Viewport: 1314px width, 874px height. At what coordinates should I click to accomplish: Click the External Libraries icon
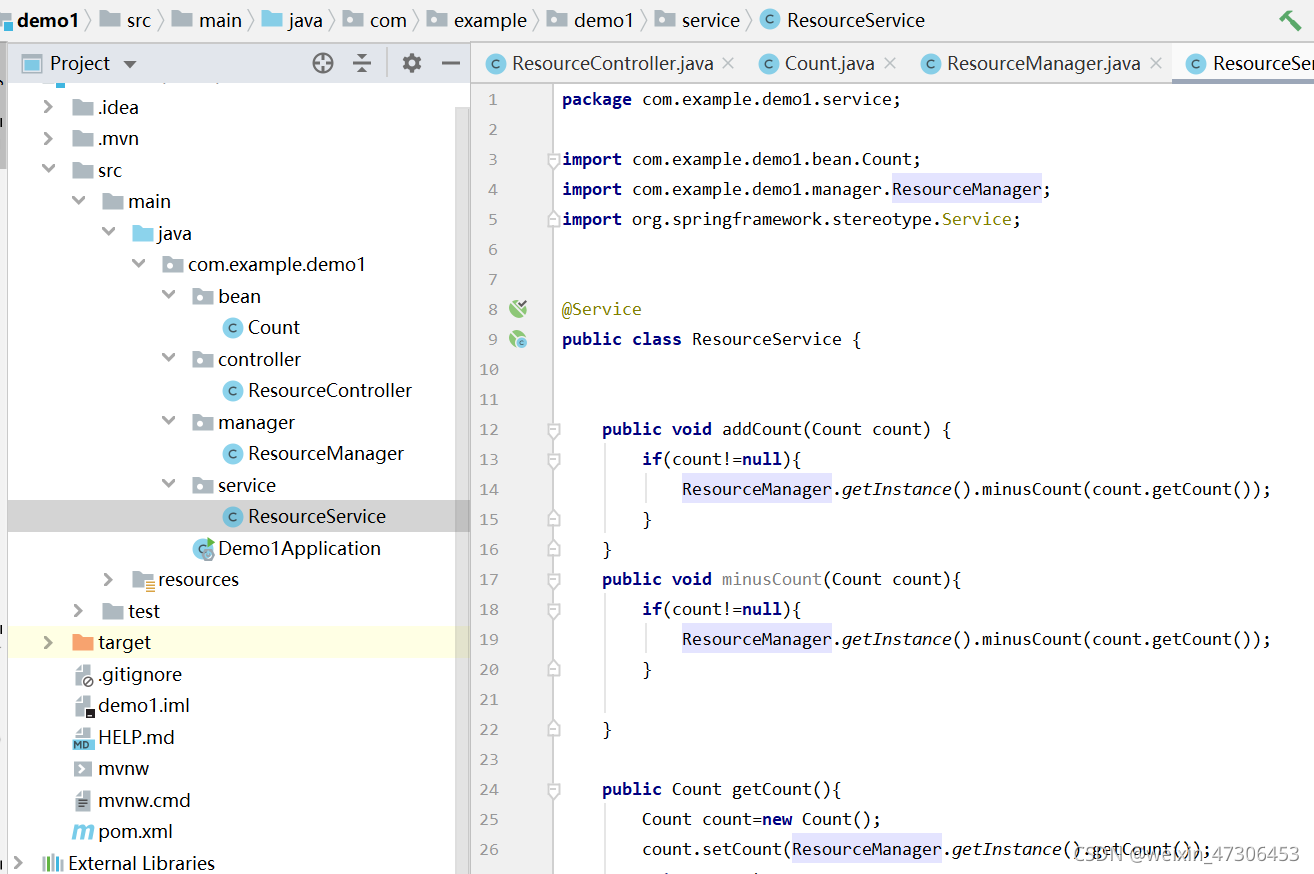click(x=52, y=863)
